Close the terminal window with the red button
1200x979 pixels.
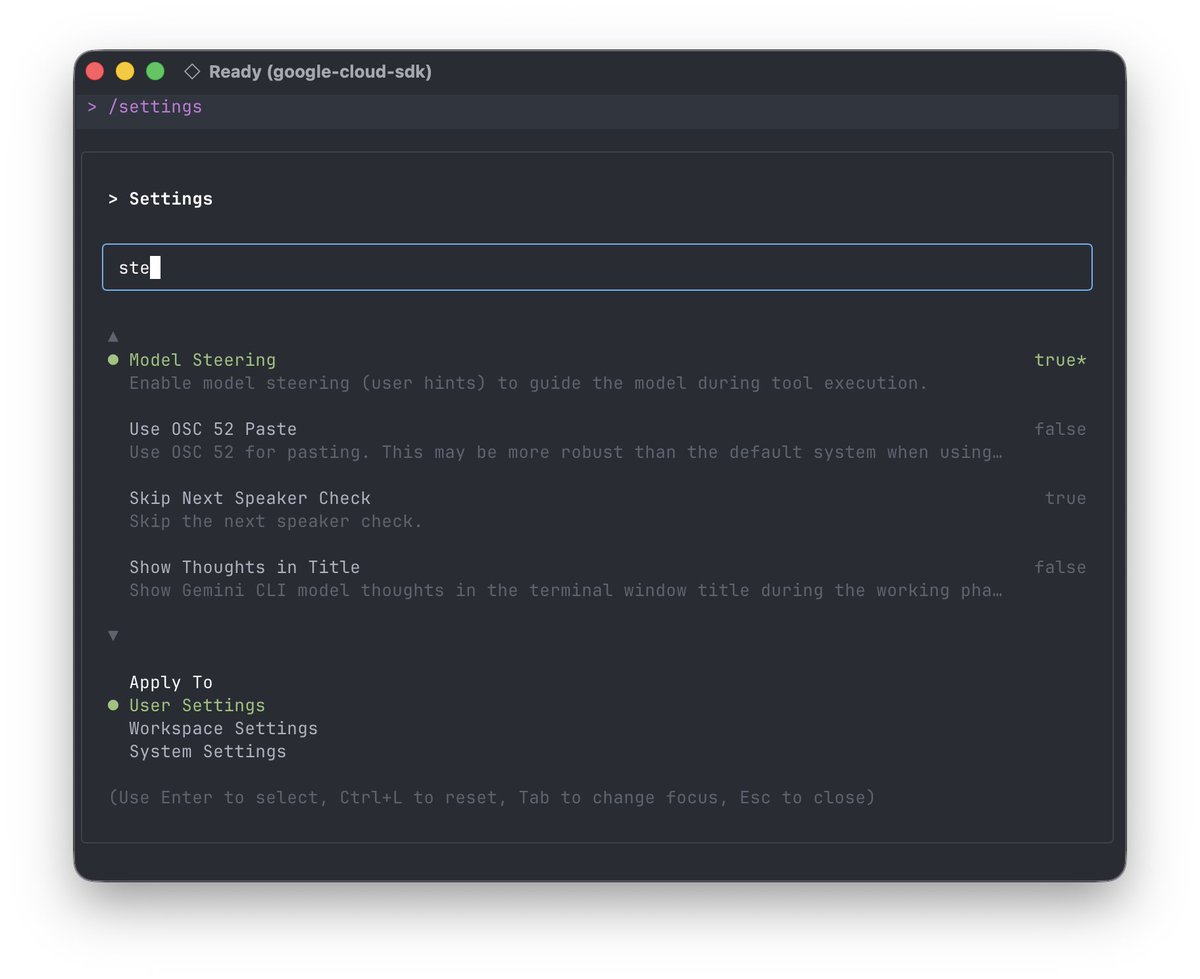point(95,71)
